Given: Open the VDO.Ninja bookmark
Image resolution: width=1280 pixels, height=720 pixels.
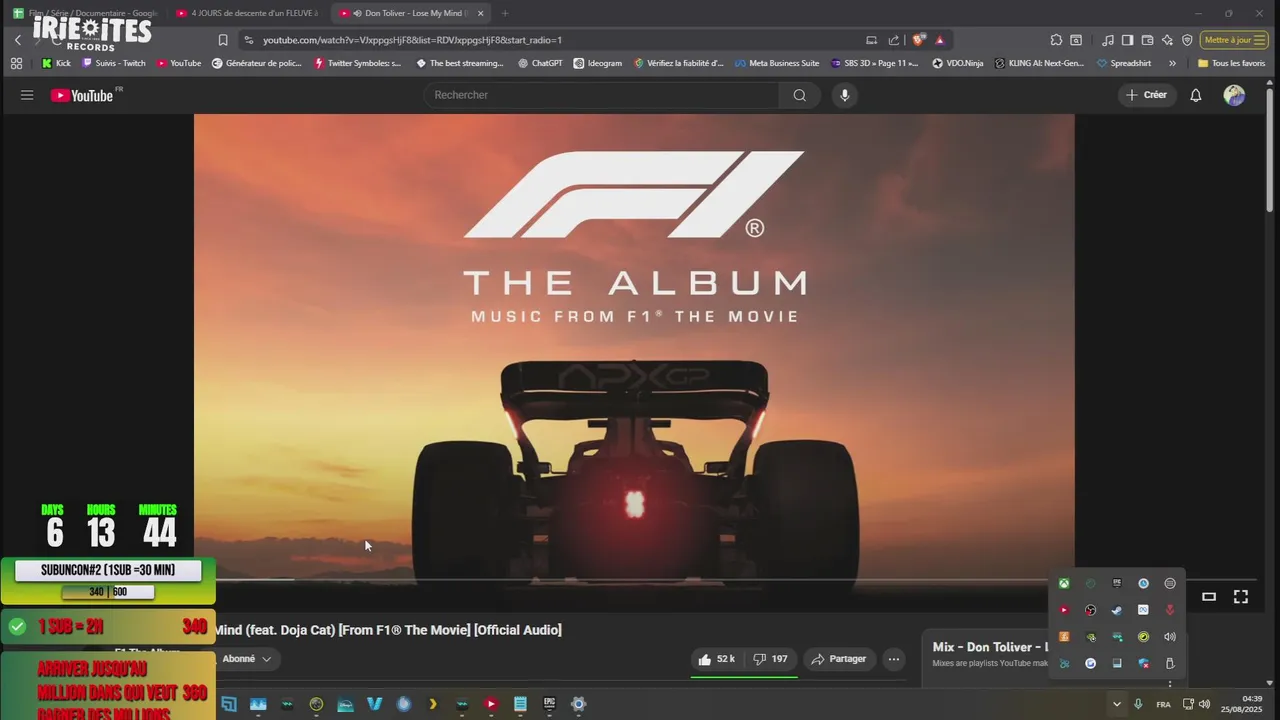Looking at the screenshot, I should pos(958,63).
